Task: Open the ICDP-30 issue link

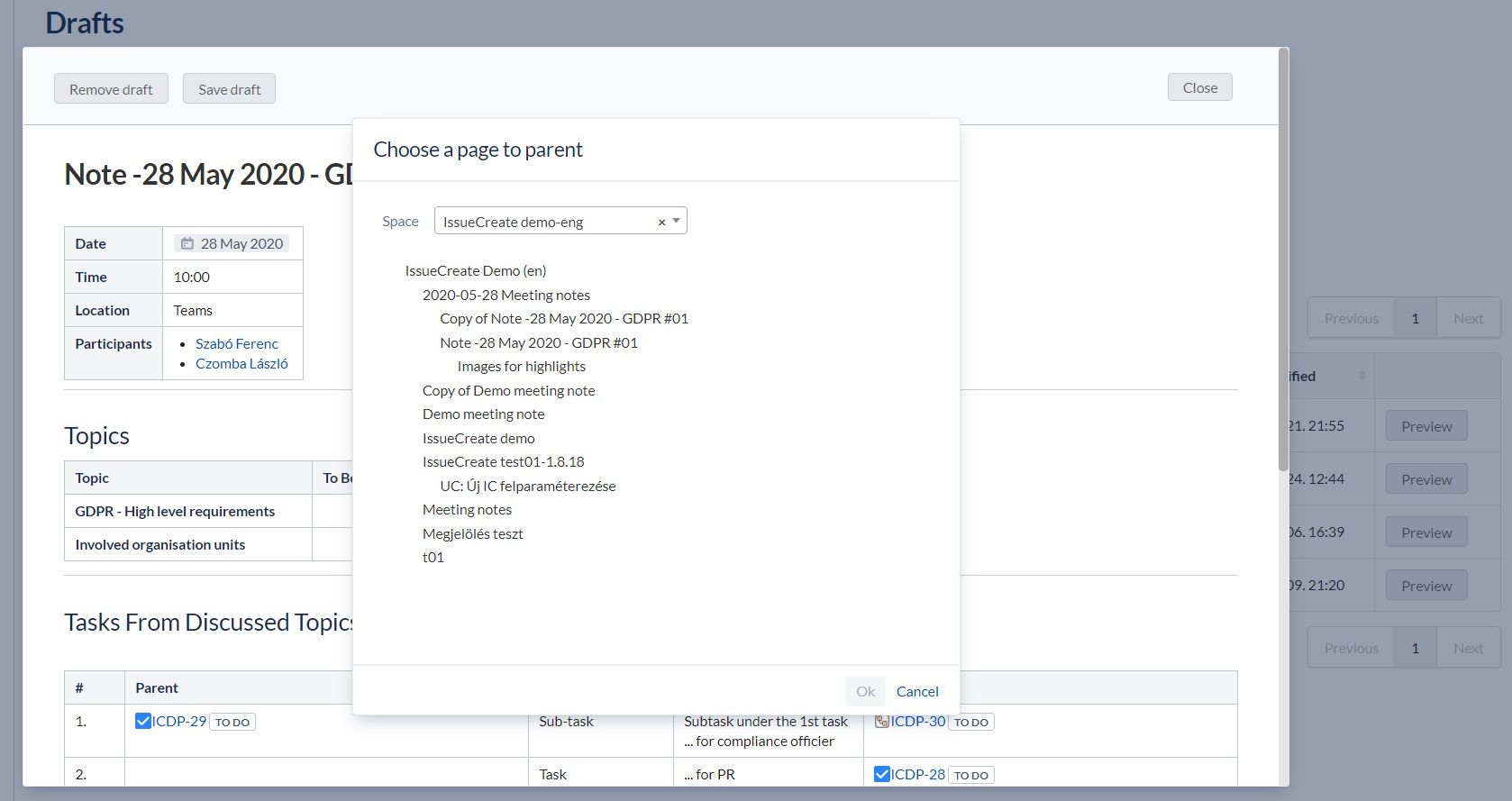Action: pos(918,721)
